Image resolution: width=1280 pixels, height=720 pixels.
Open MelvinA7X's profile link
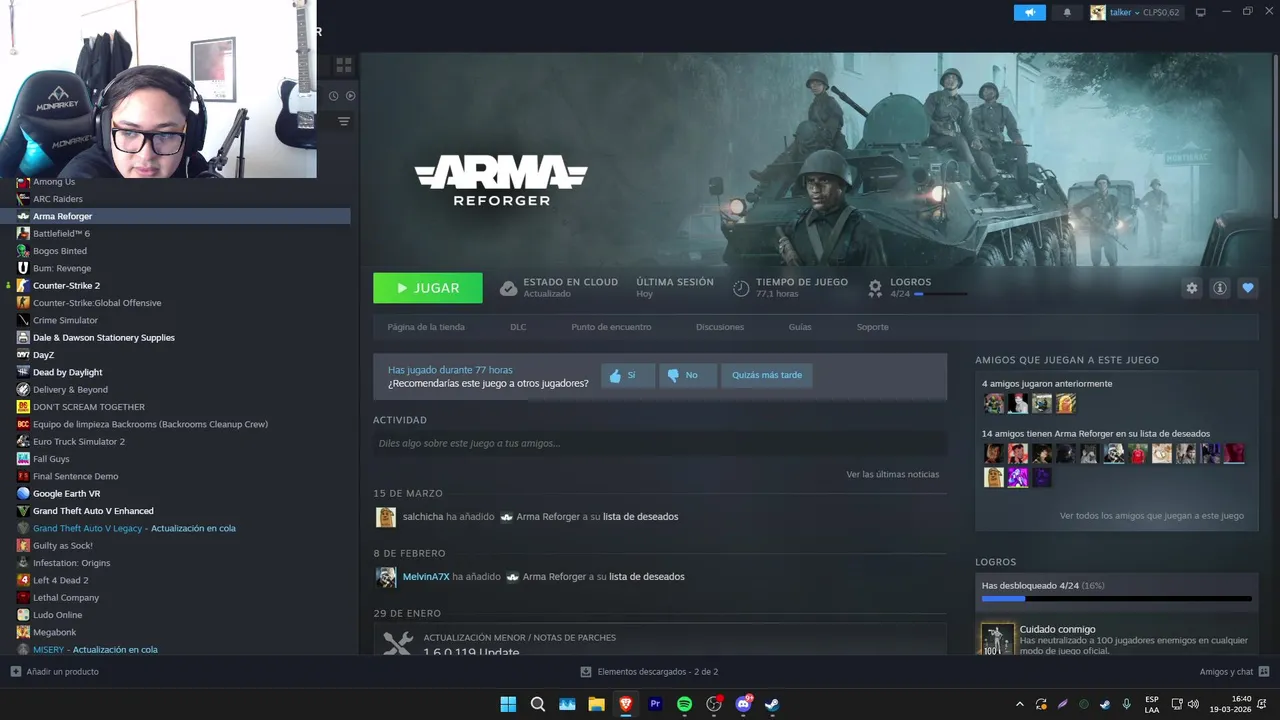pos(426,577)
